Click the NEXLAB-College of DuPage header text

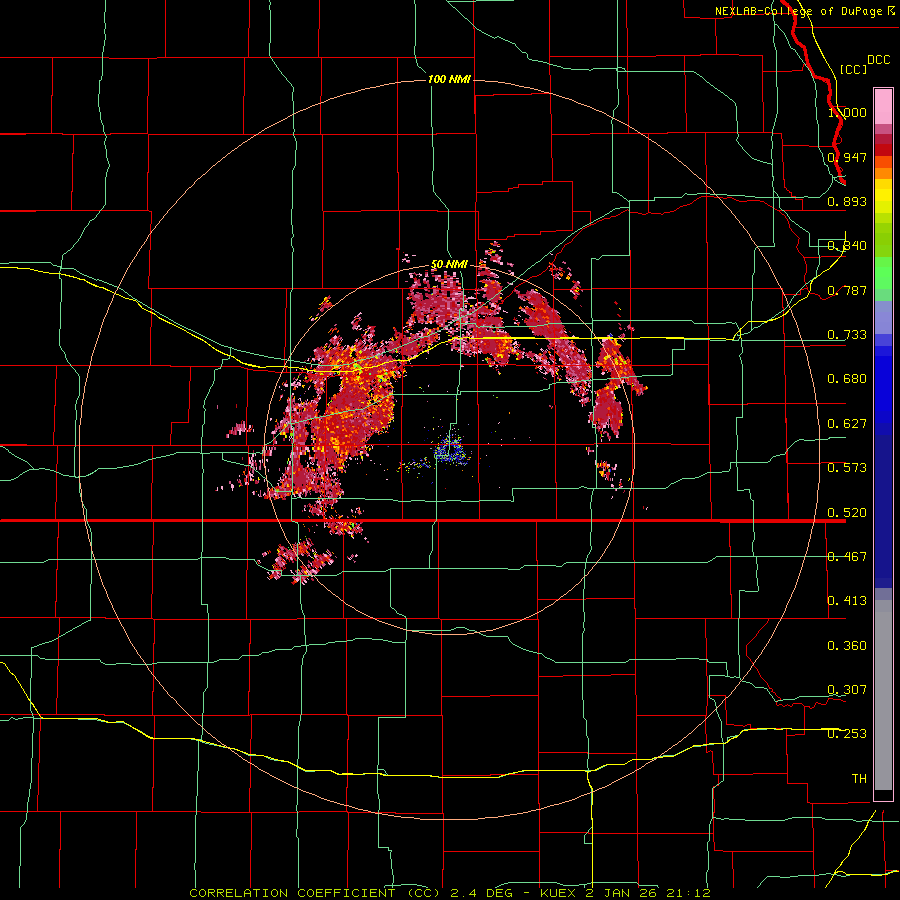coord(799,11)
